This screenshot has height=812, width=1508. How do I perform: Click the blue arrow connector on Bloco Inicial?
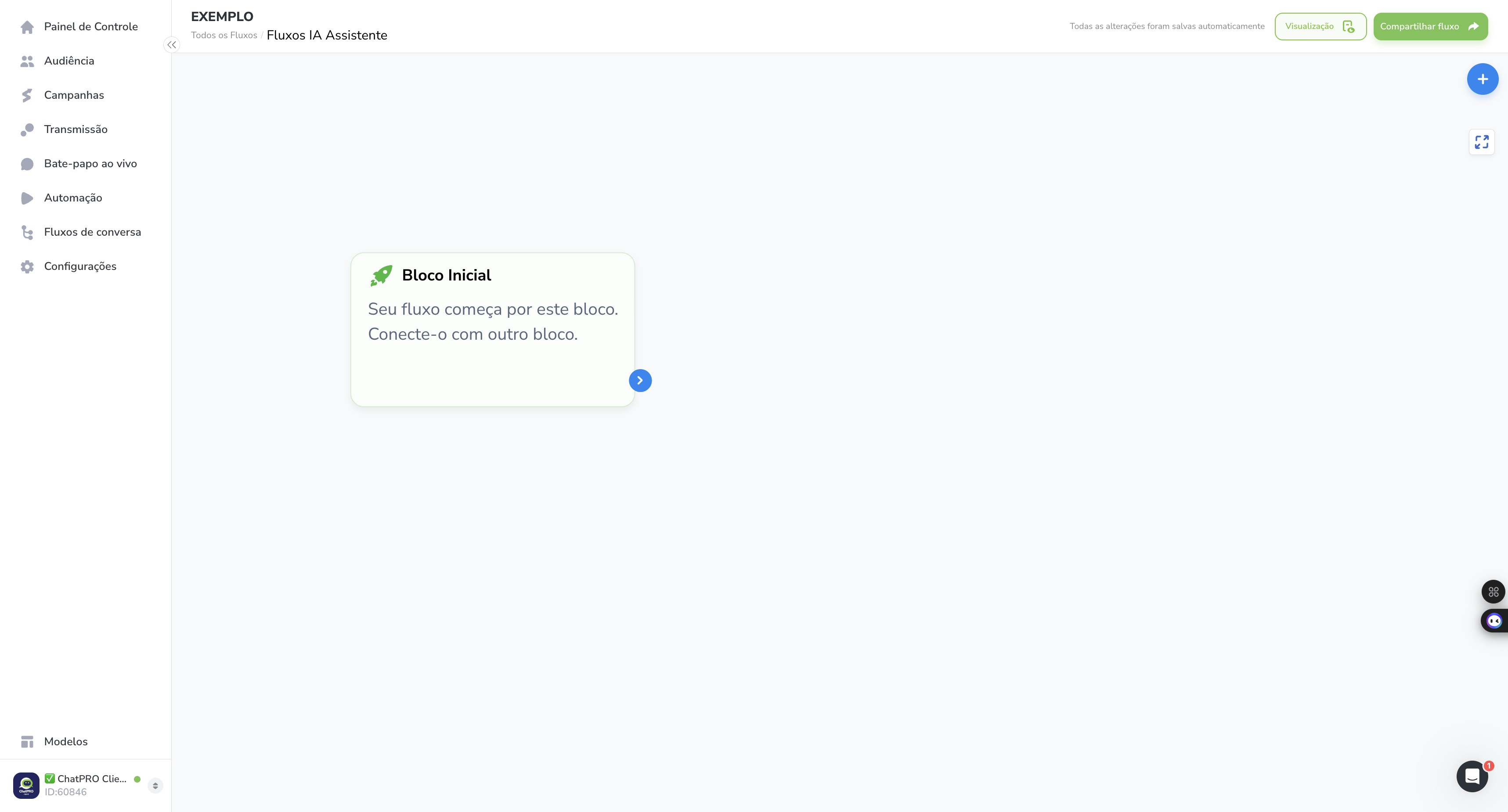pyautogui.click(x=640, y=380)
